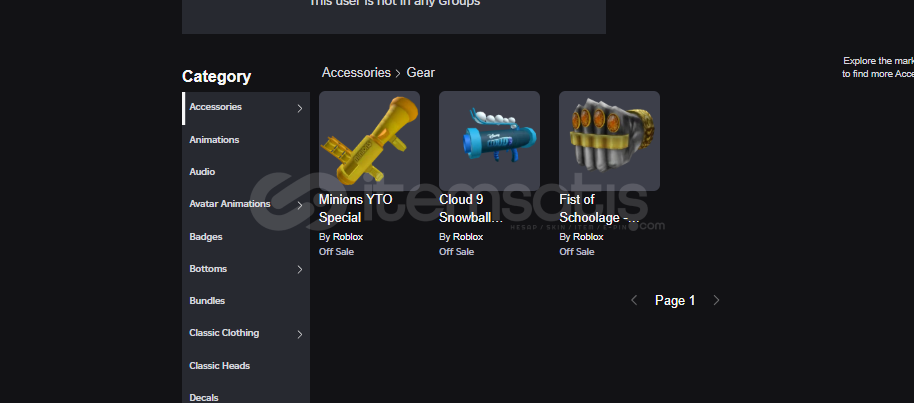Image resolution: width=914 pixels, height=403 pixels.
Task: Click the Accessories breadcrumb link
Action: click(356, 72)
